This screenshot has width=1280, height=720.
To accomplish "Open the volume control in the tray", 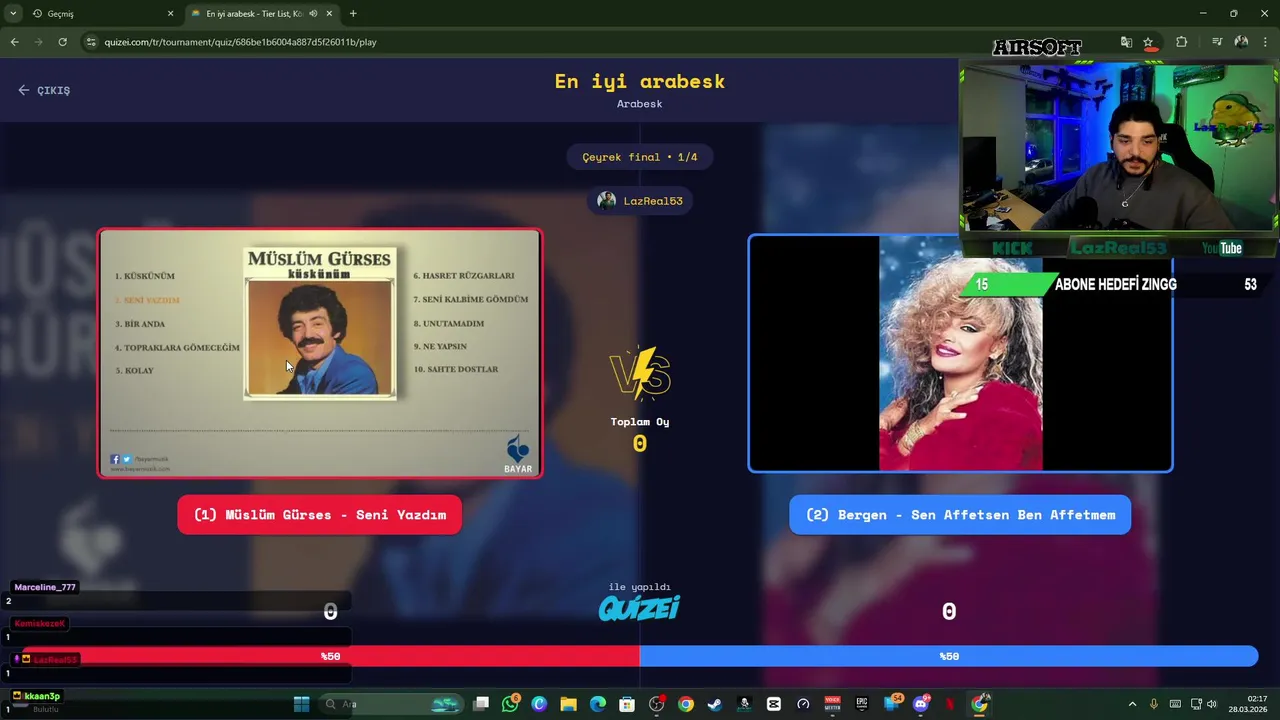I will (x=1212, y=704).
